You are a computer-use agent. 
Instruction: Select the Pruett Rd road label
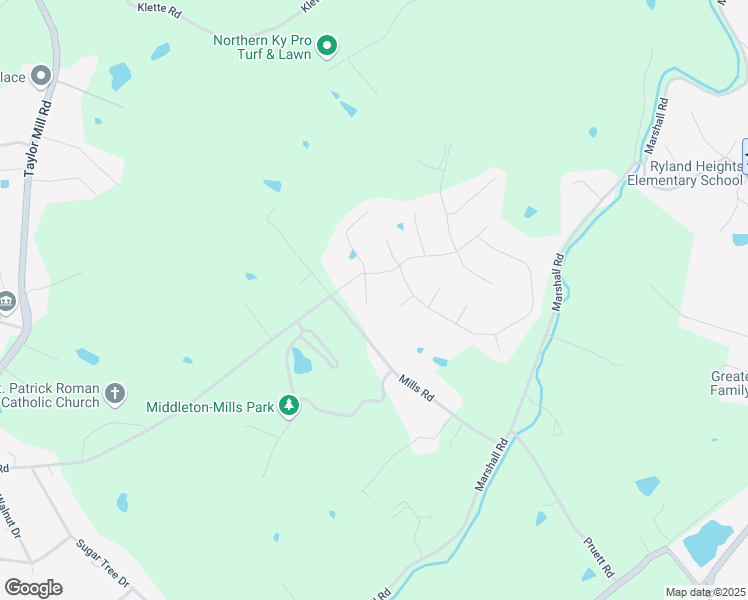(599, 557)
